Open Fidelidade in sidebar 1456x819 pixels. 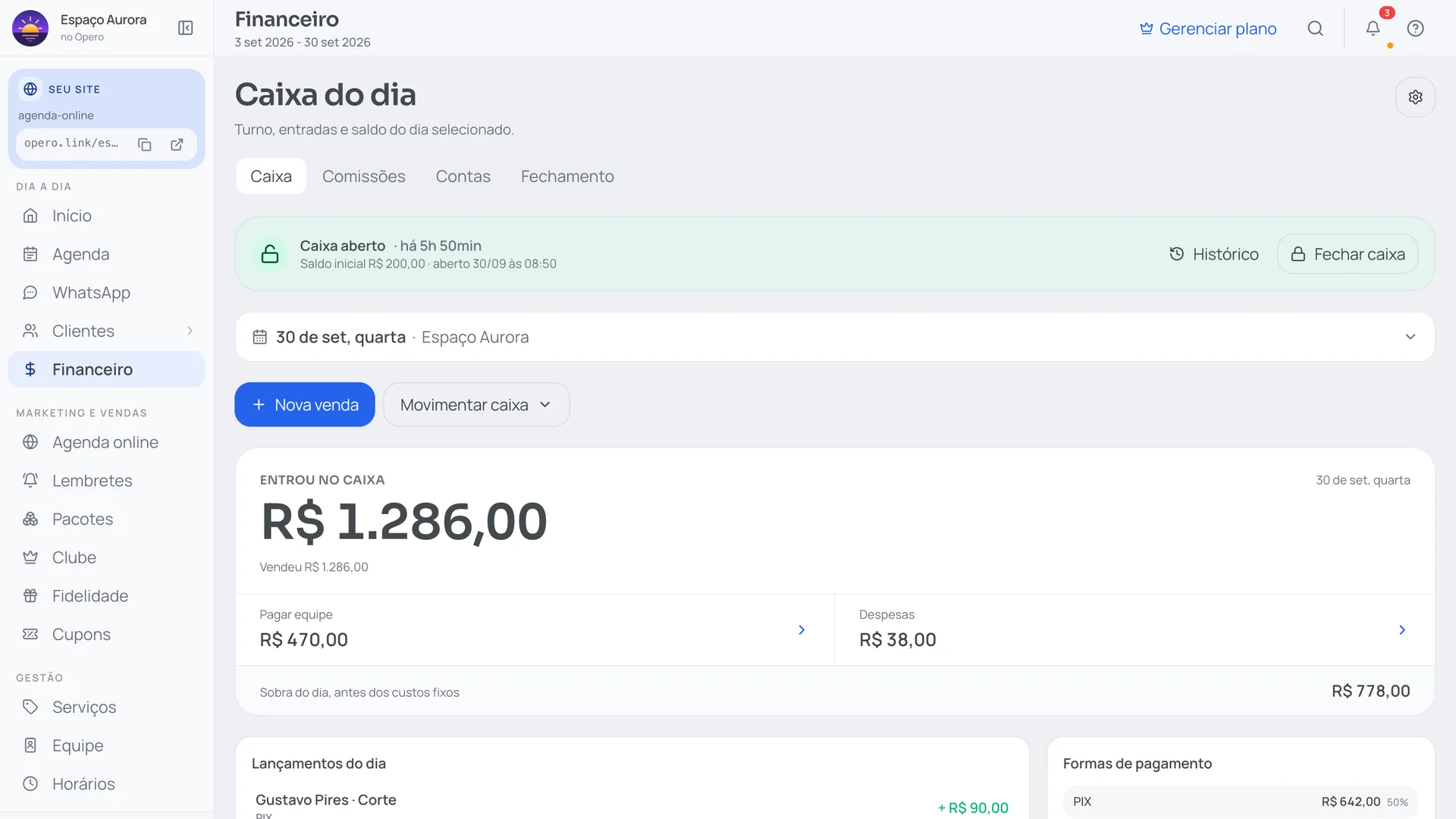point(106,596)
